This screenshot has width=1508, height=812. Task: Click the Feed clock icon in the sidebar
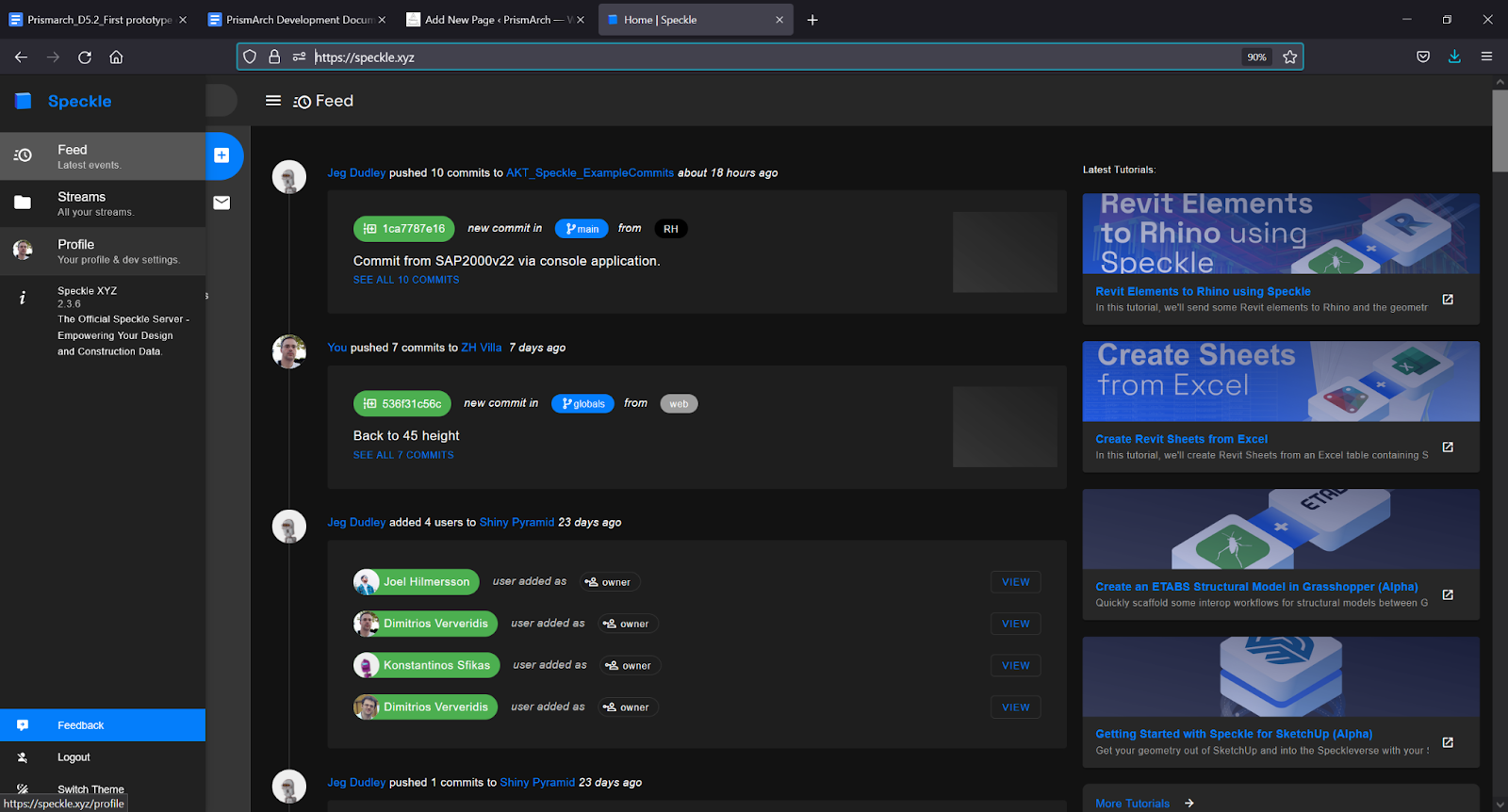pyautogui.click(x=23, y=155)
